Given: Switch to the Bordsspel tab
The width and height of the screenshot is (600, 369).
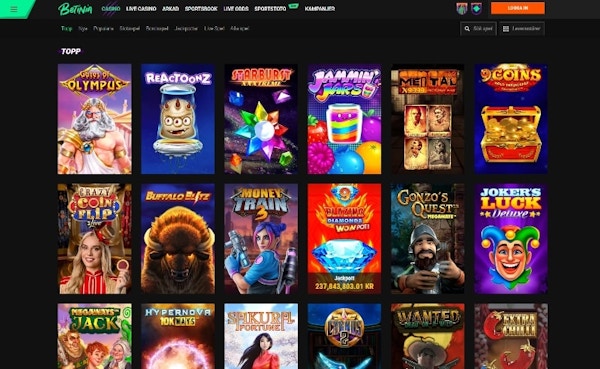Looking at the screenshot, I should (x=157, y=28).
